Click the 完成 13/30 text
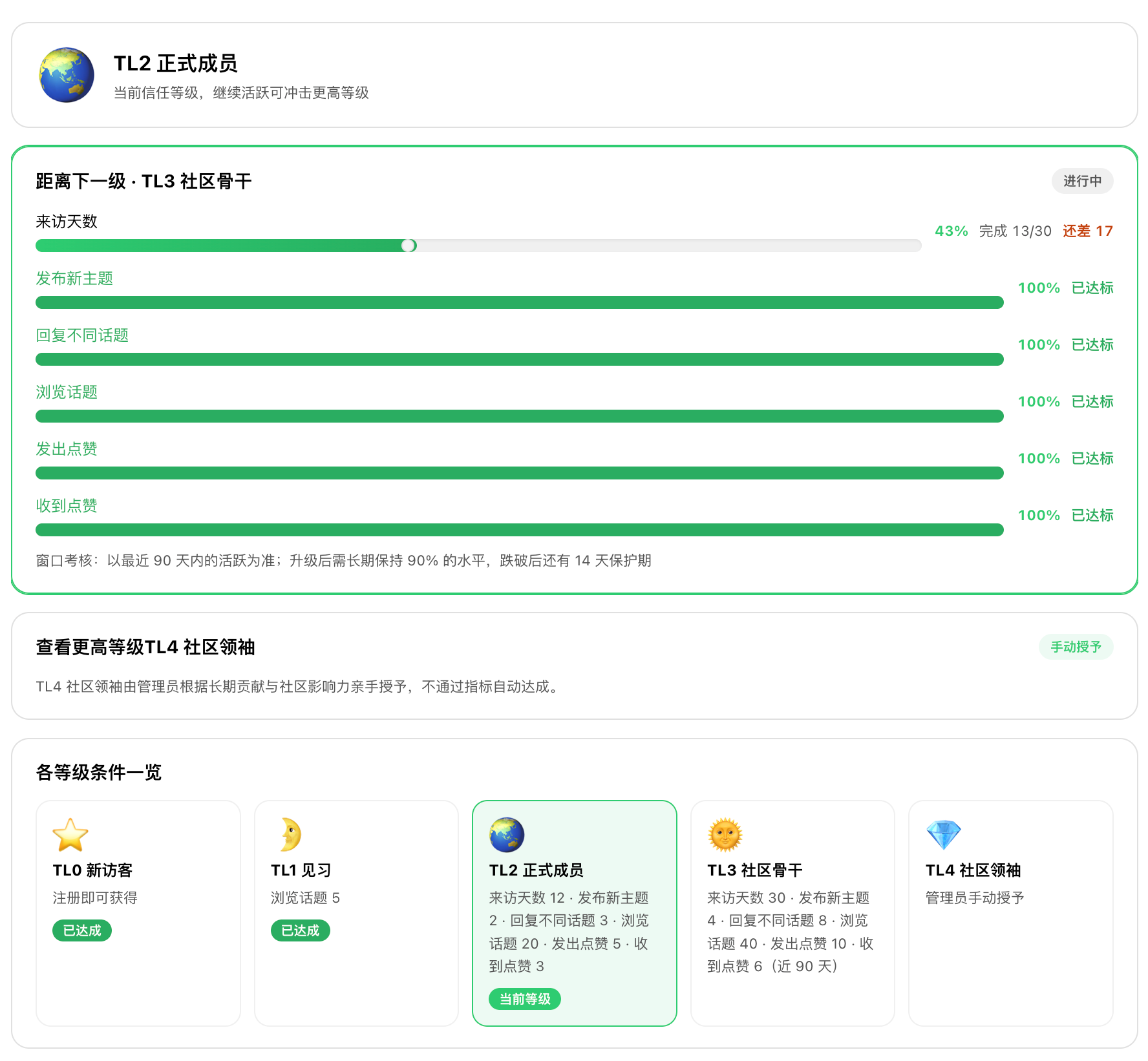Viewport: 1148px width, 1061px height. point(1015,231)
